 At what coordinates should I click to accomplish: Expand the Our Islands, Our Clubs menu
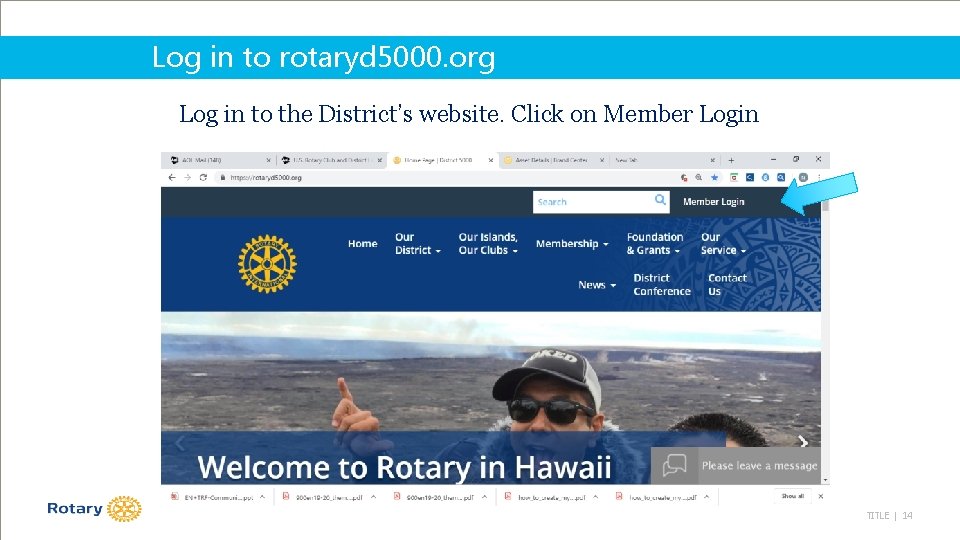488,244
